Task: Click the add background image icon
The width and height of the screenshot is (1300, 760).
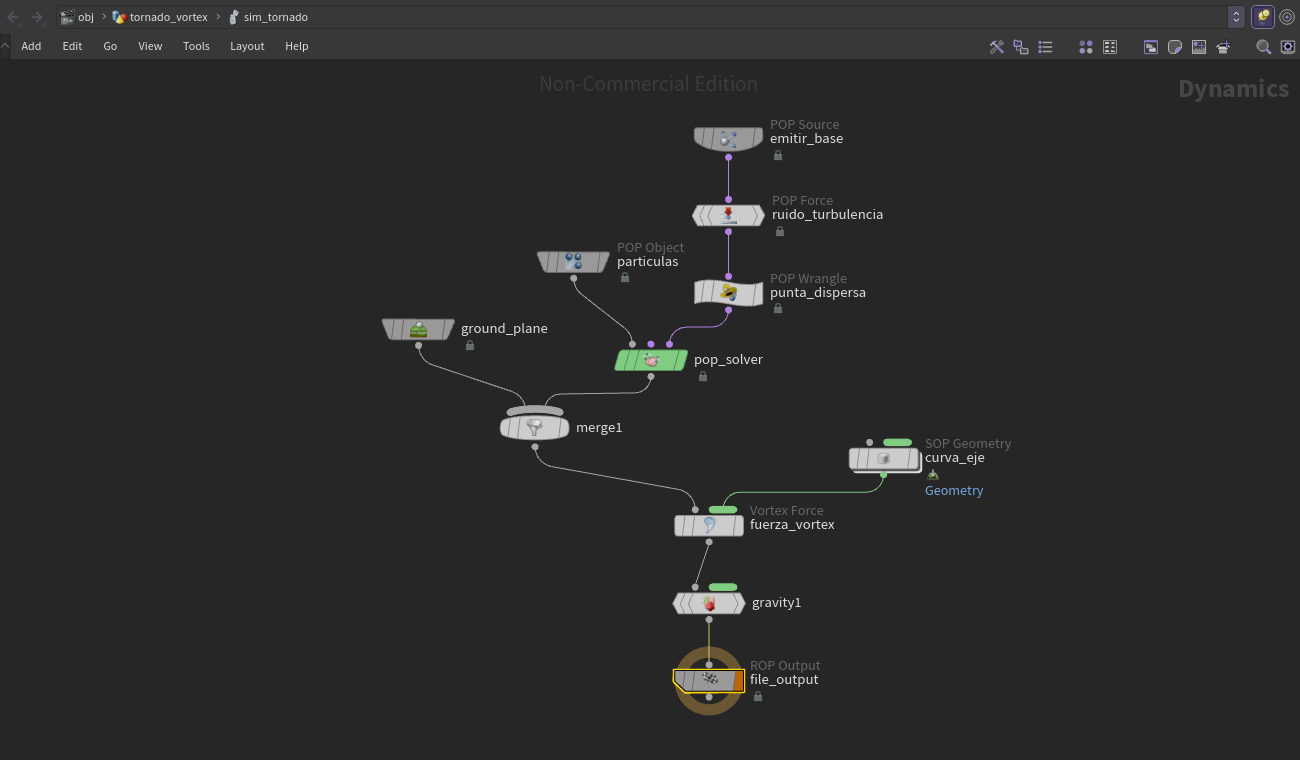Action: coord(1199,47)
